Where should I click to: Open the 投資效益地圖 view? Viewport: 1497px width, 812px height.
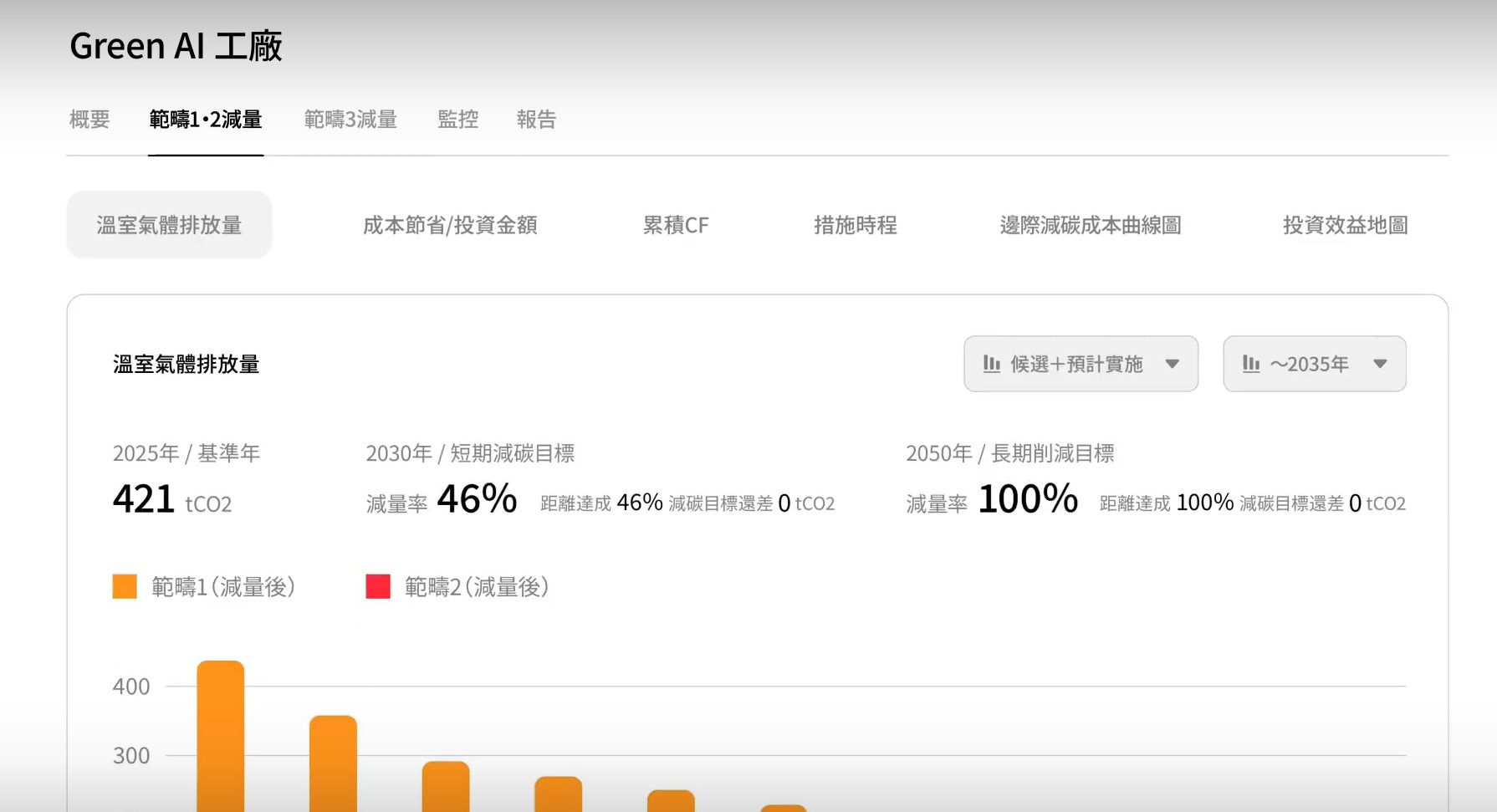(x=1346, y=225)
